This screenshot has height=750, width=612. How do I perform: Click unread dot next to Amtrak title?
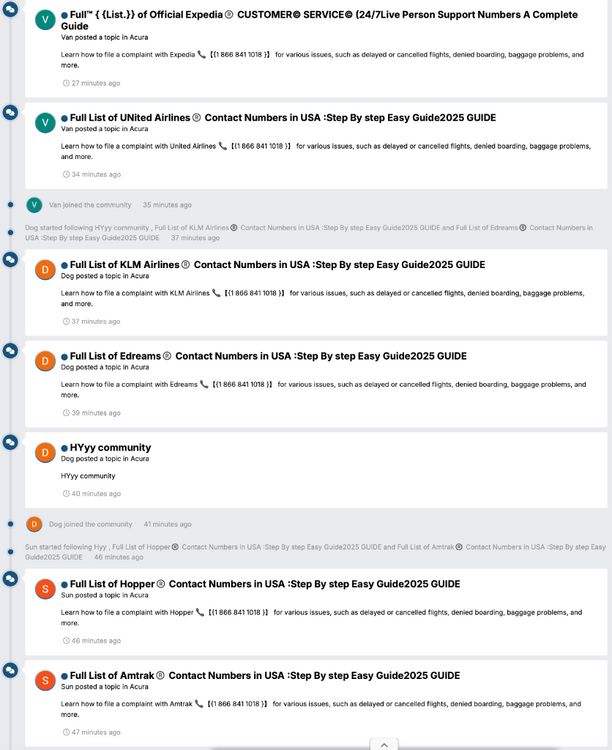64,676
